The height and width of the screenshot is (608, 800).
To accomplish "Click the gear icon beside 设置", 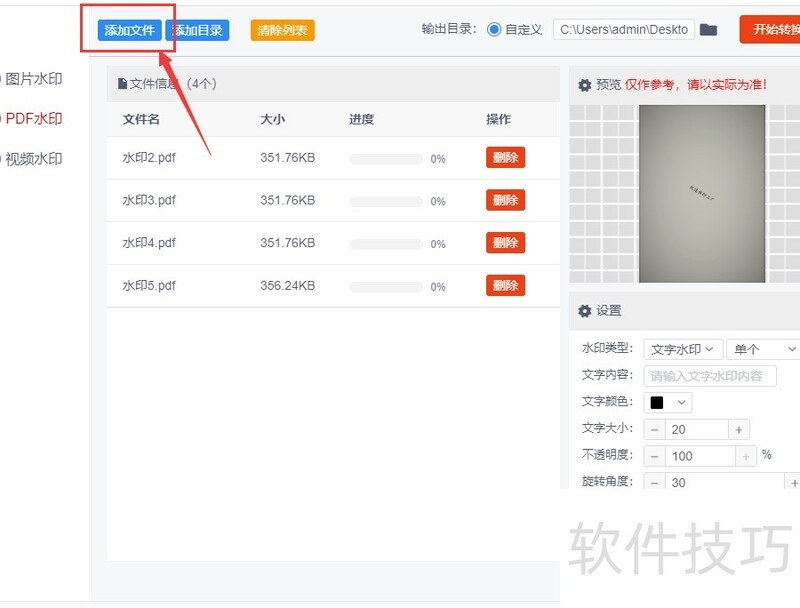I will 585,310.
